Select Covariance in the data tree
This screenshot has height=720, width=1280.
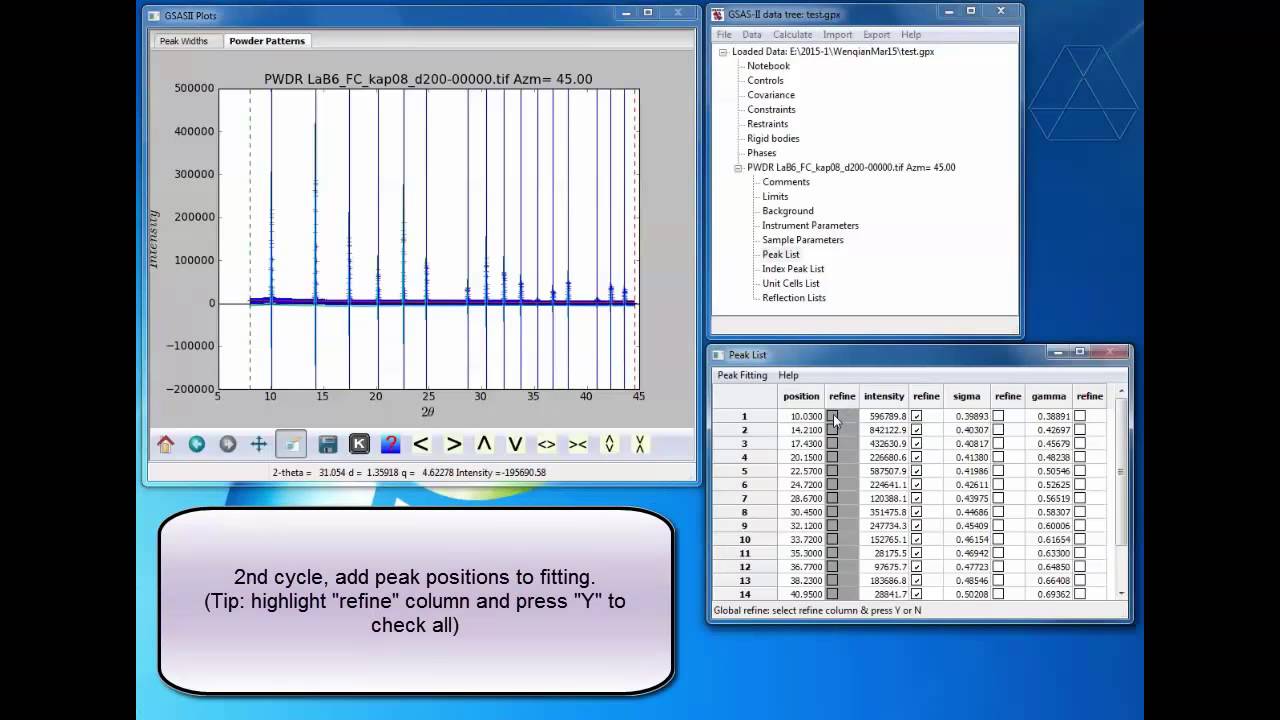pyautogui.click(x=771, y=95)
